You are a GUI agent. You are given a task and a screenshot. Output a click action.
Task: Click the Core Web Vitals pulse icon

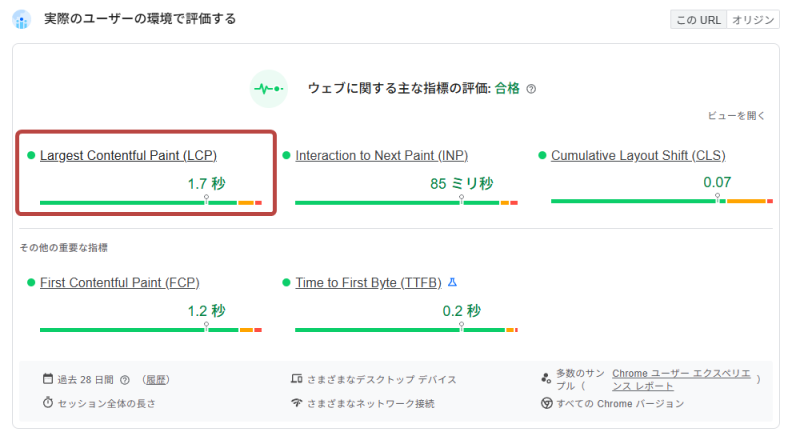coord(268,88)
